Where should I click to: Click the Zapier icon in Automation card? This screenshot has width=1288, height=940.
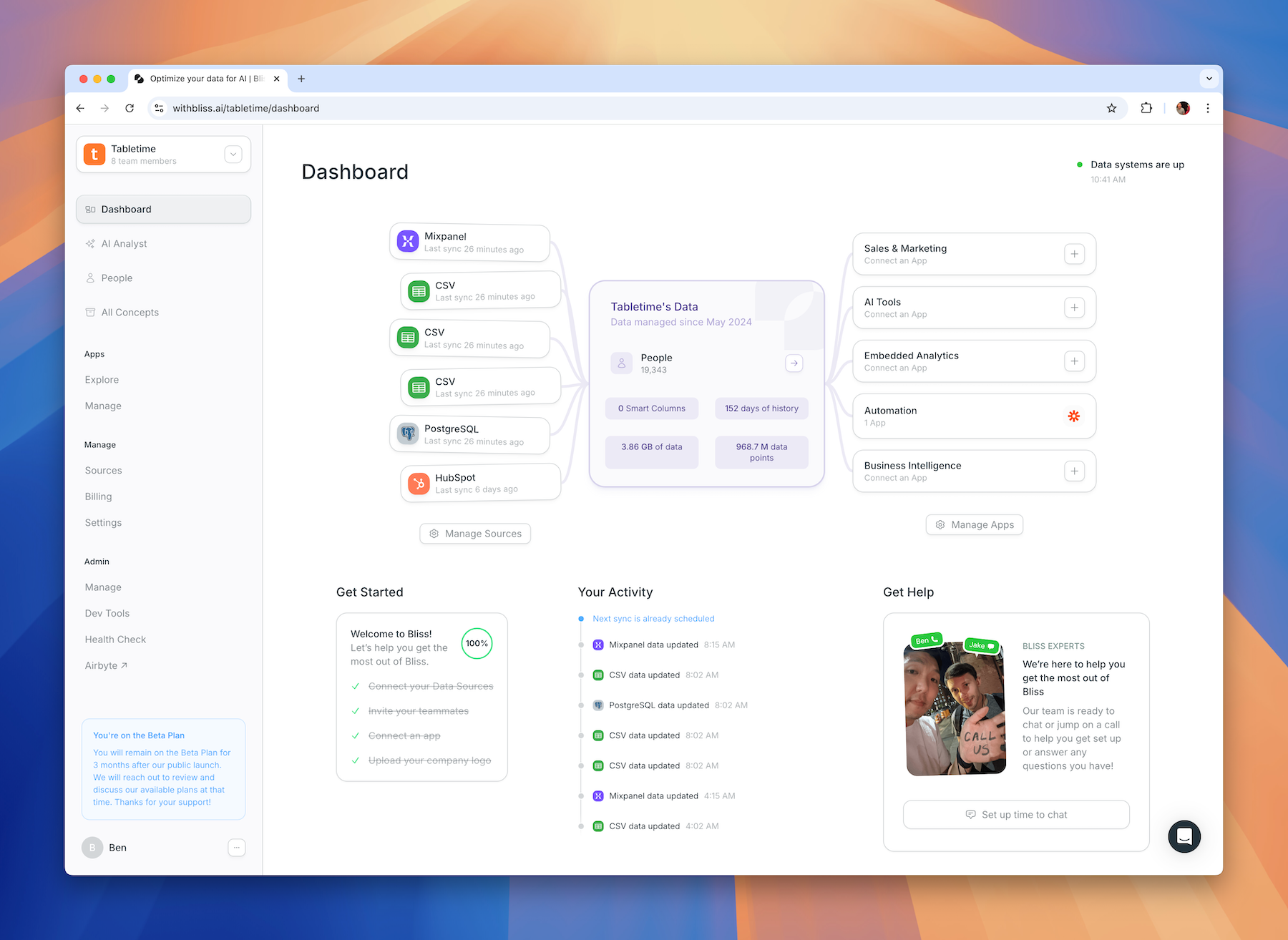[1074, 416]
